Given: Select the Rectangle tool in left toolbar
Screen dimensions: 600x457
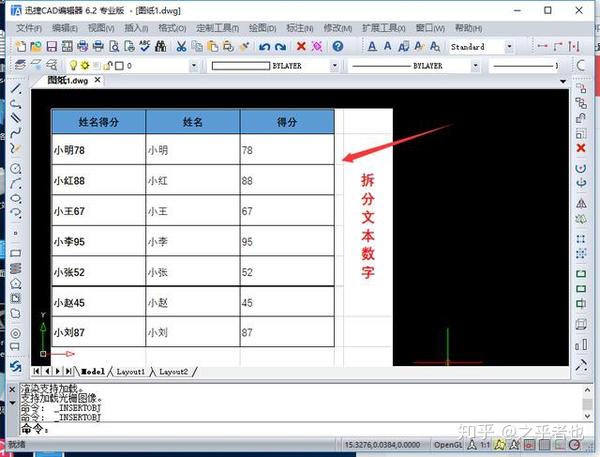Looking at the screenshot, I should pyautogui.click(x=16, y=253).
